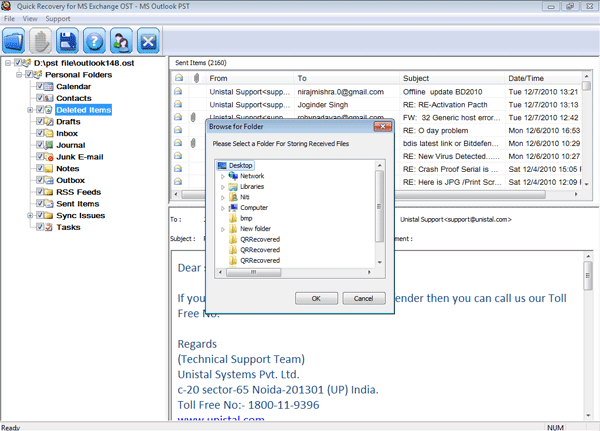Click the Deleted Items recycle icon

[x=49, y=110]
